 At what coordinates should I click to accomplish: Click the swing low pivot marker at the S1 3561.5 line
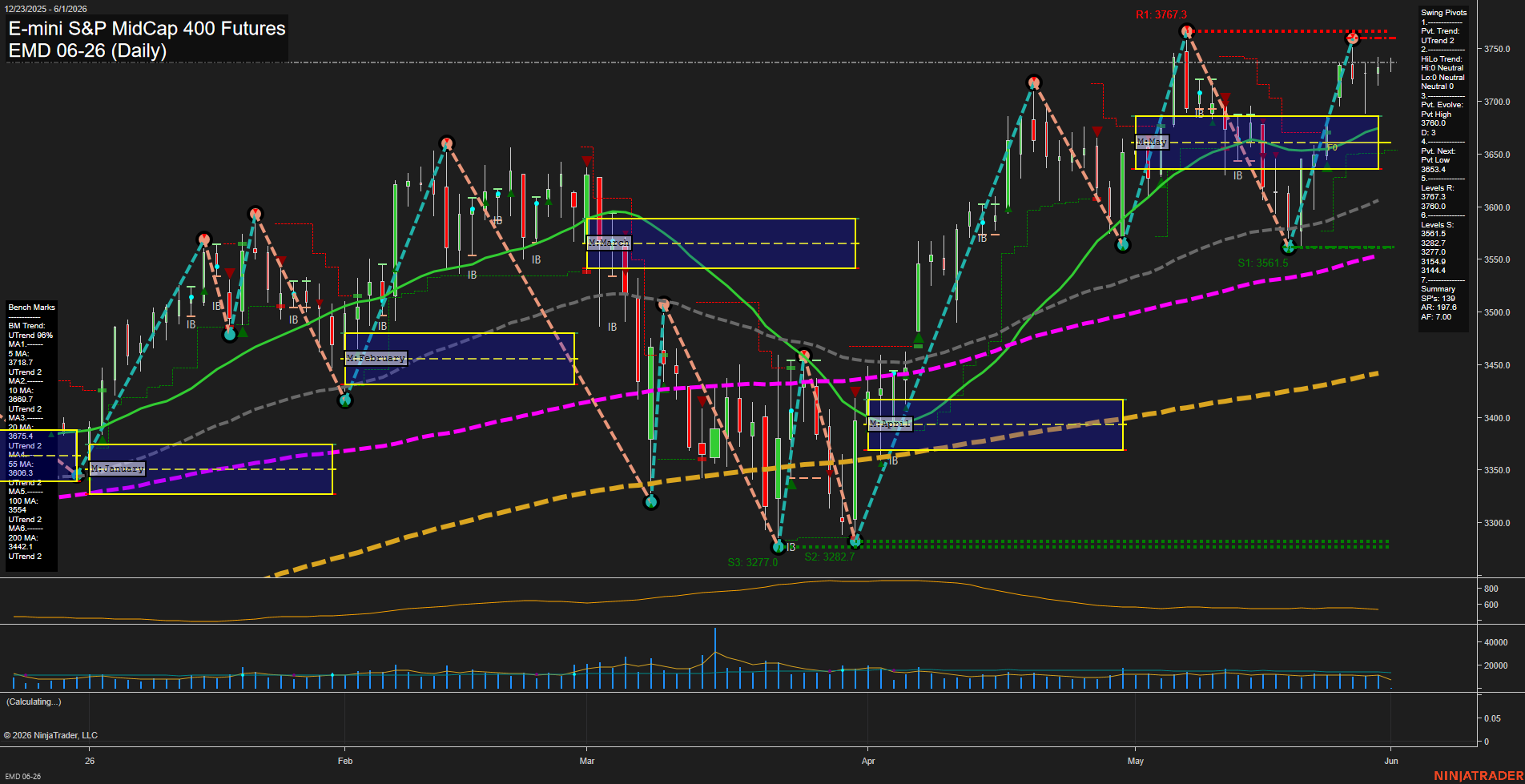click(1289, 247)
